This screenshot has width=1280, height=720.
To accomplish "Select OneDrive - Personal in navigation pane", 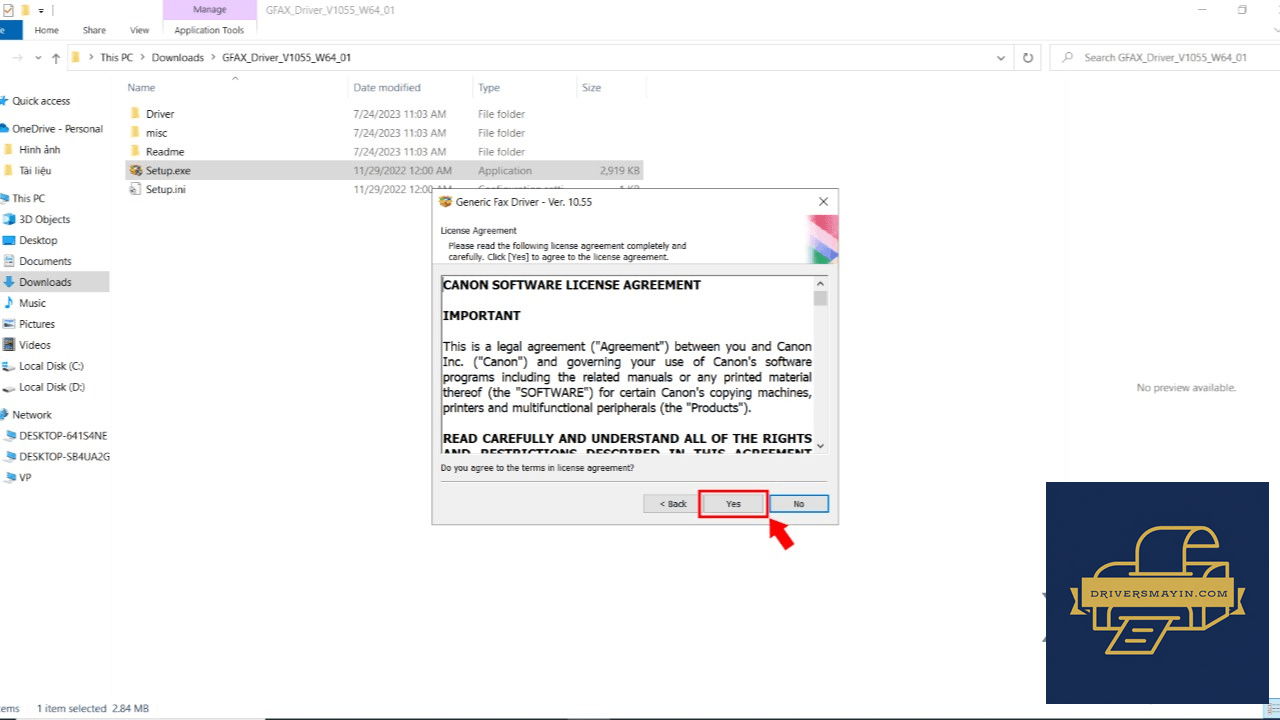I will (57, 129).
